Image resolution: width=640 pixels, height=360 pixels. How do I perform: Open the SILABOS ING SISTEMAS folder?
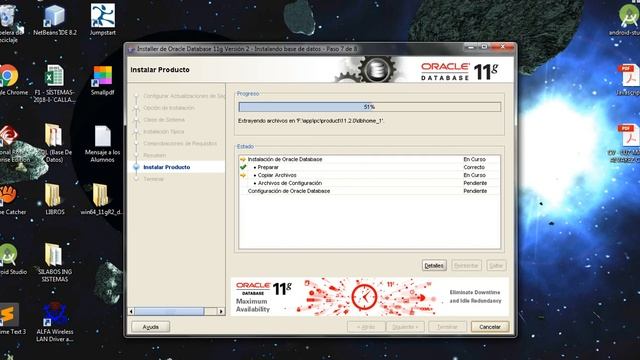54,262
